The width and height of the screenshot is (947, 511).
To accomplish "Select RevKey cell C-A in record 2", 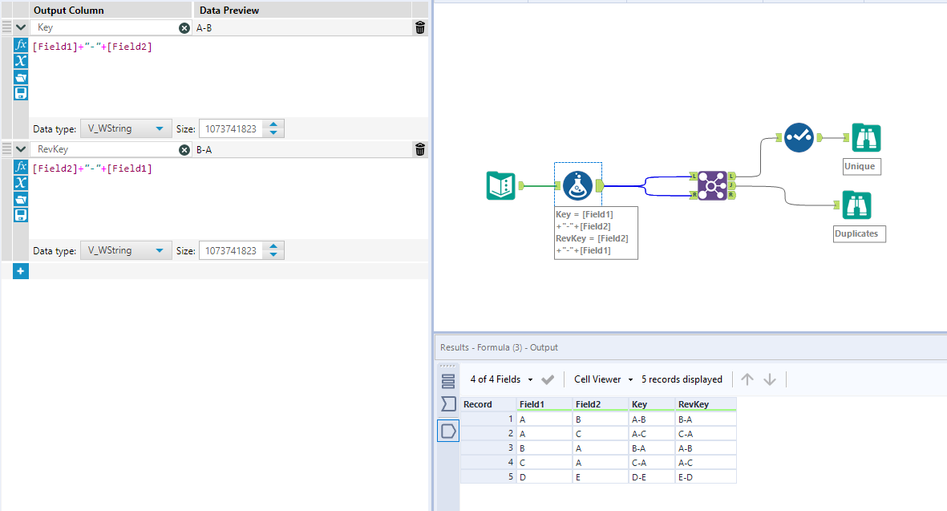I will tap(705, 434).
